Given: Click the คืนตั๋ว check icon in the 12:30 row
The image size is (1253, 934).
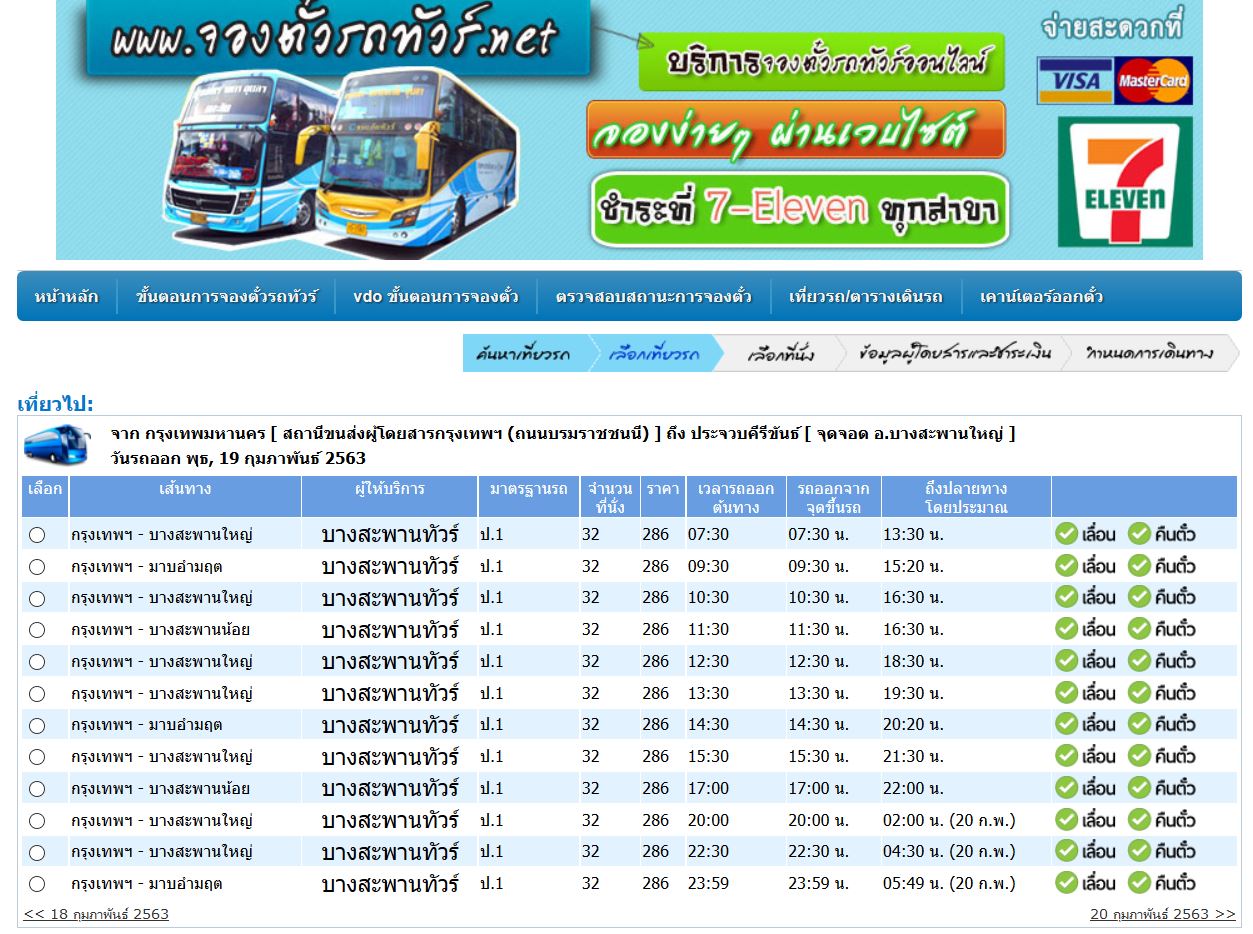Looking at the screenshot, I should [1139, 661].
